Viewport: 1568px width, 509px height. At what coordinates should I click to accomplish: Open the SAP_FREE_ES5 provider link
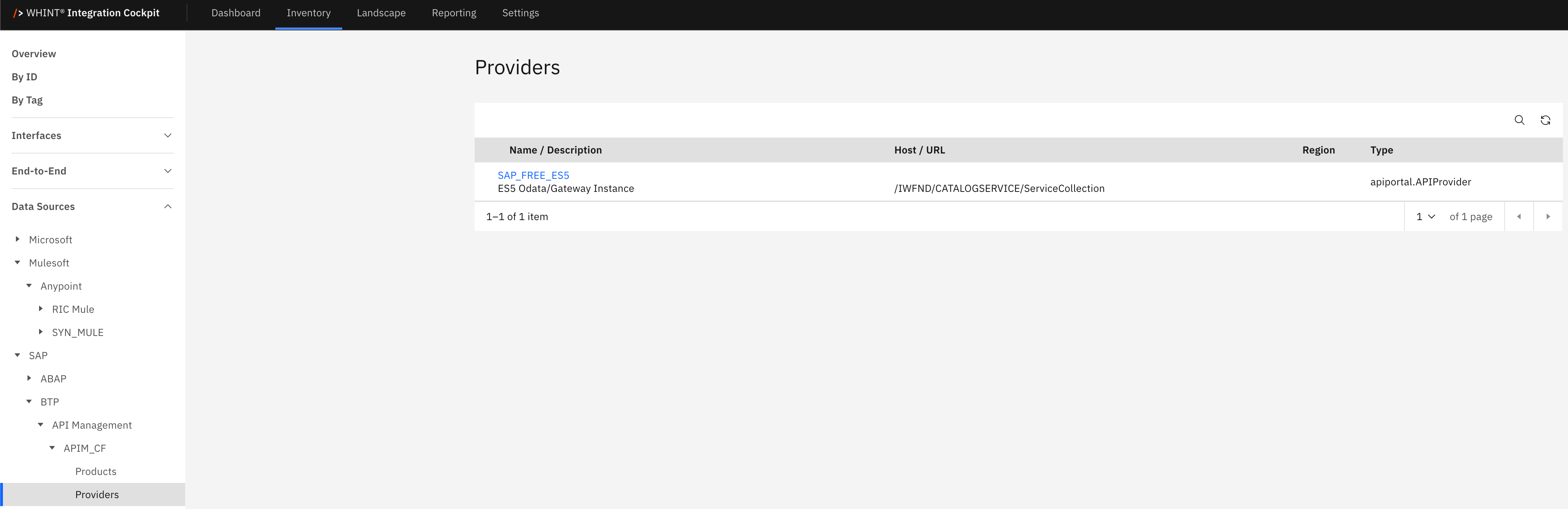tap(533, 175)
